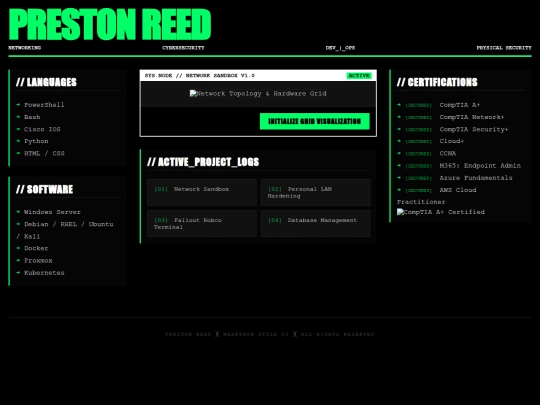Select the Azure Fundamentals text

click(476, 178)
